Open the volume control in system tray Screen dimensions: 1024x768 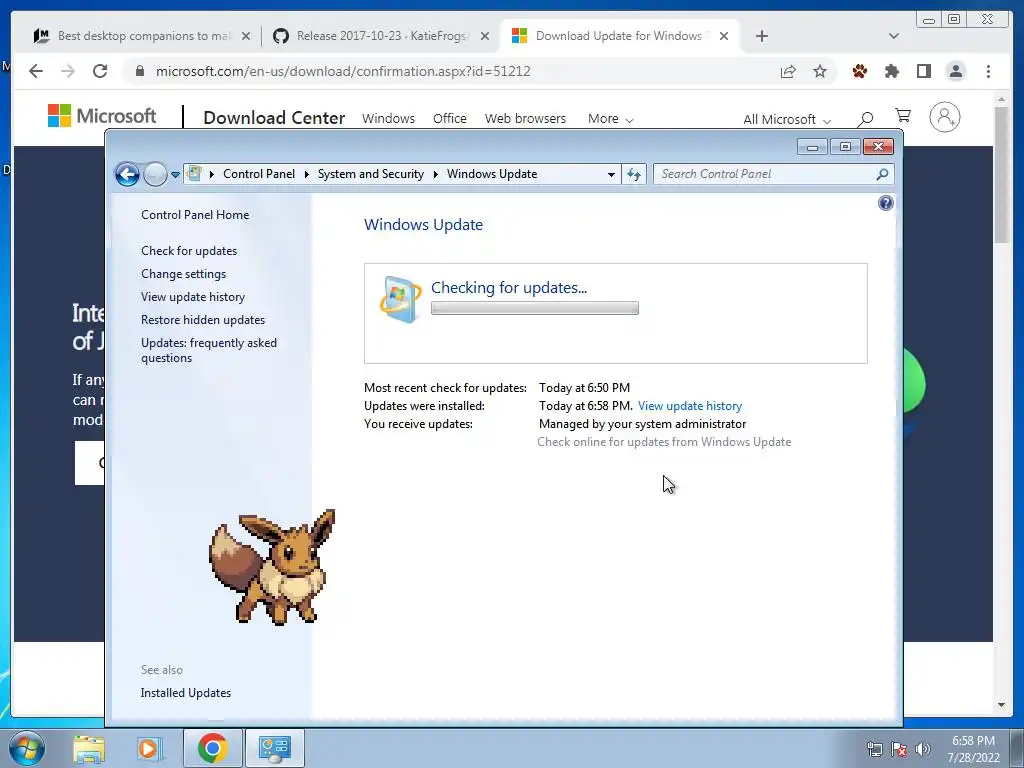point(923,749)
